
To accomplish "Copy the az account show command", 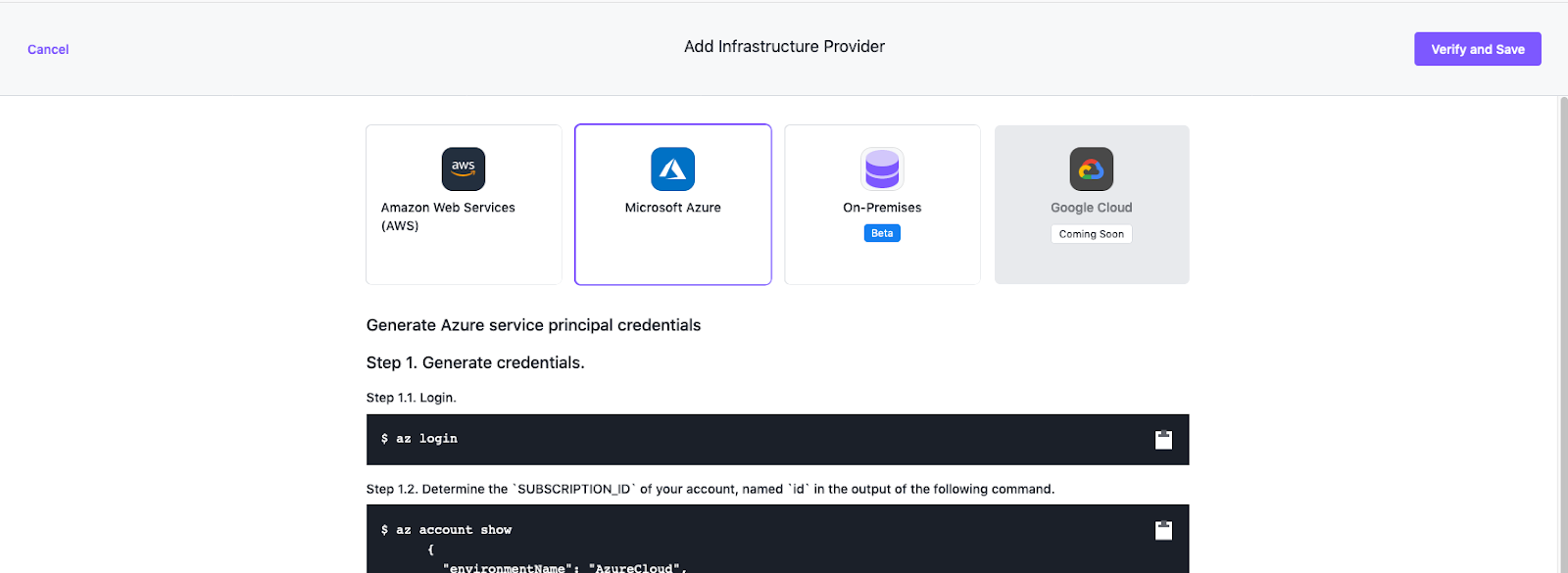I will (x=1163, y=530).
